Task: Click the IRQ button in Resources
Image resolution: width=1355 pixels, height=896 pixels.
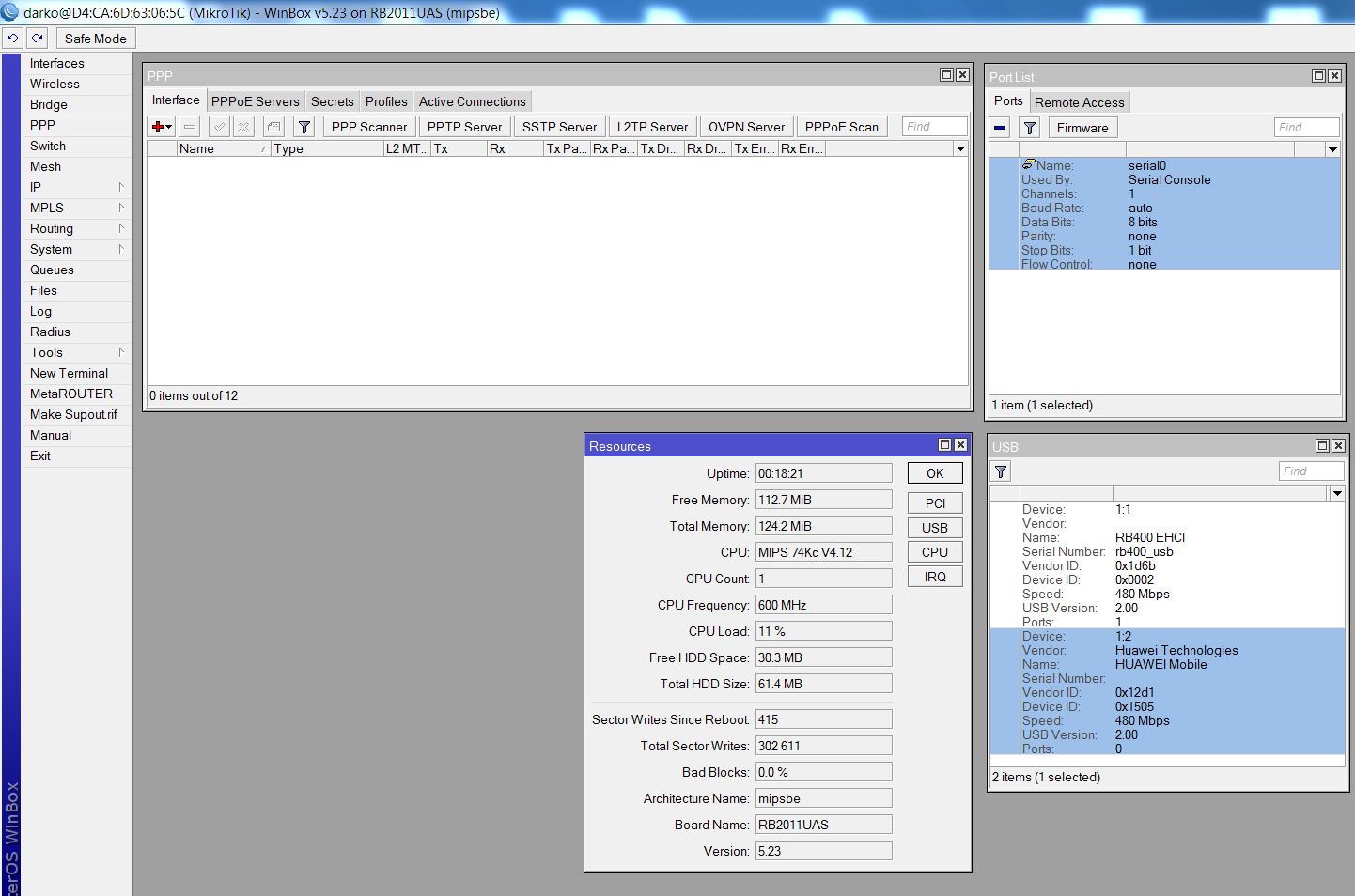Action: point(935,577)
